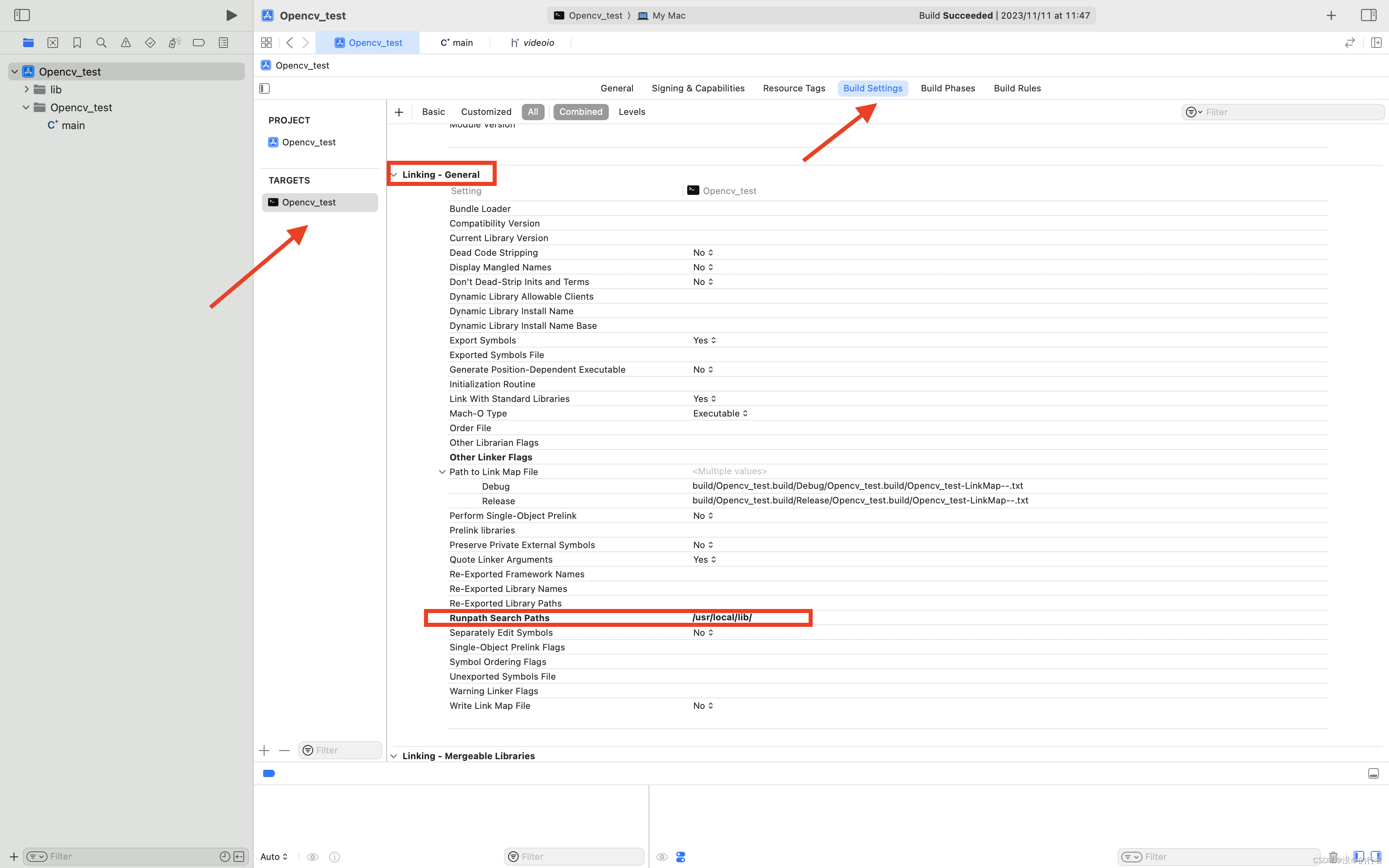
Task: Open the Debug navigator icon
Action: [x=175, y=43]
